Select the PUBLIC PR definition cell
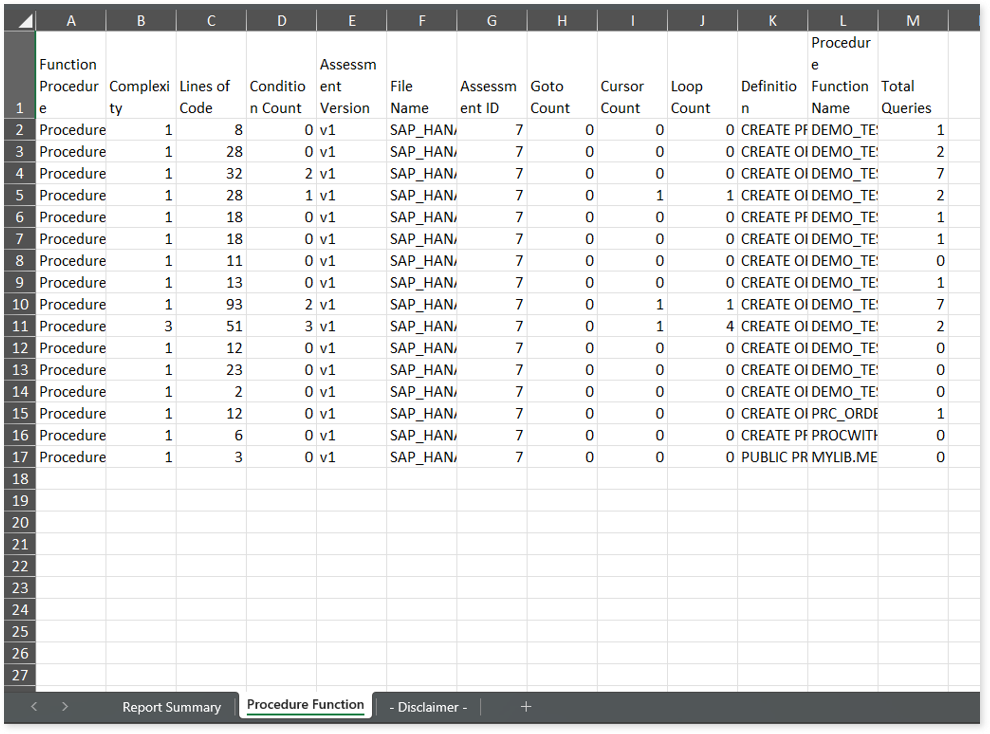This screenshot has height=734, width=990. tap(772, 457)
